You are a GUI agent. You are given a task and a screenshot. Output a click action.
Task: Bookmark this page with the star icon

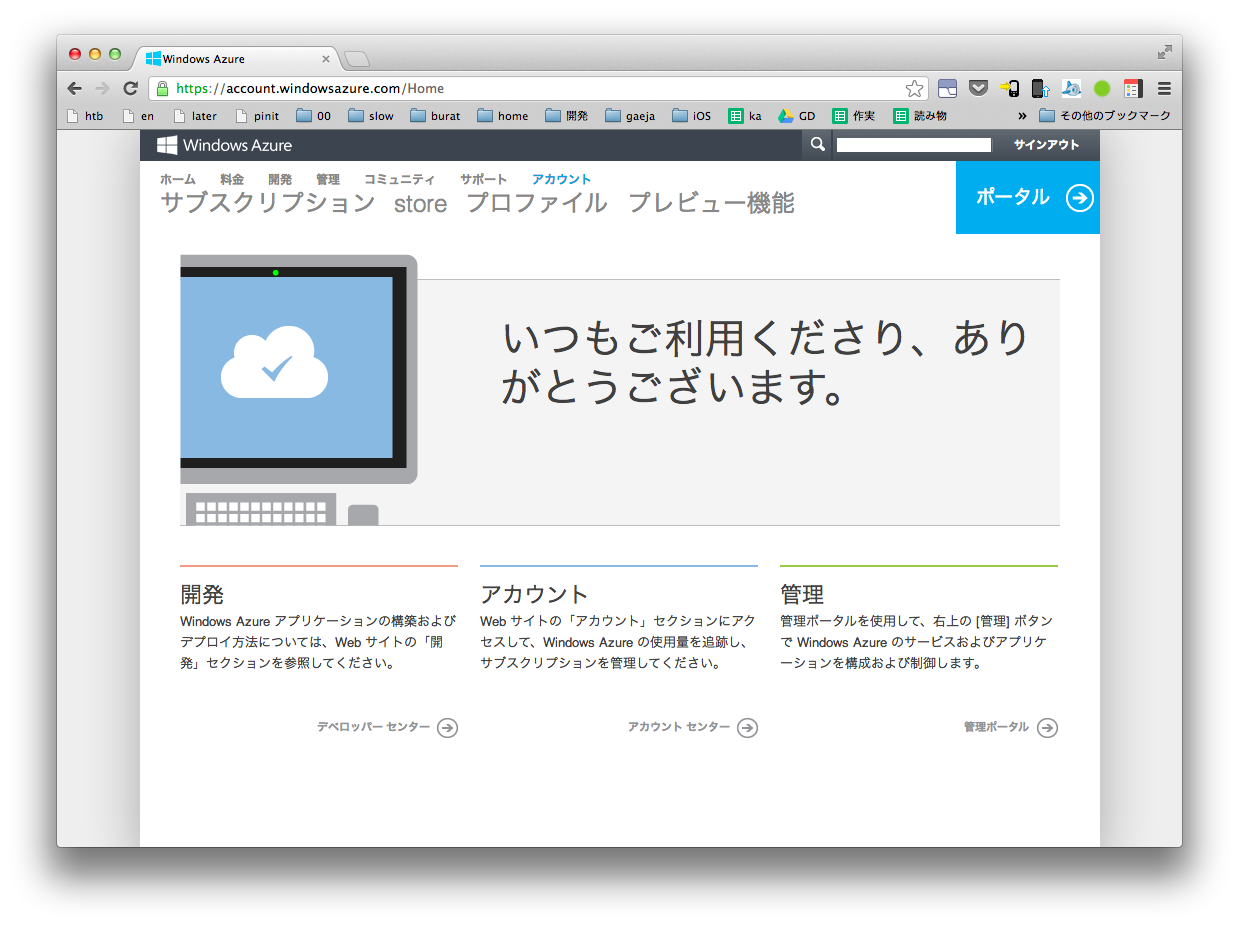[x=914, y=88]
